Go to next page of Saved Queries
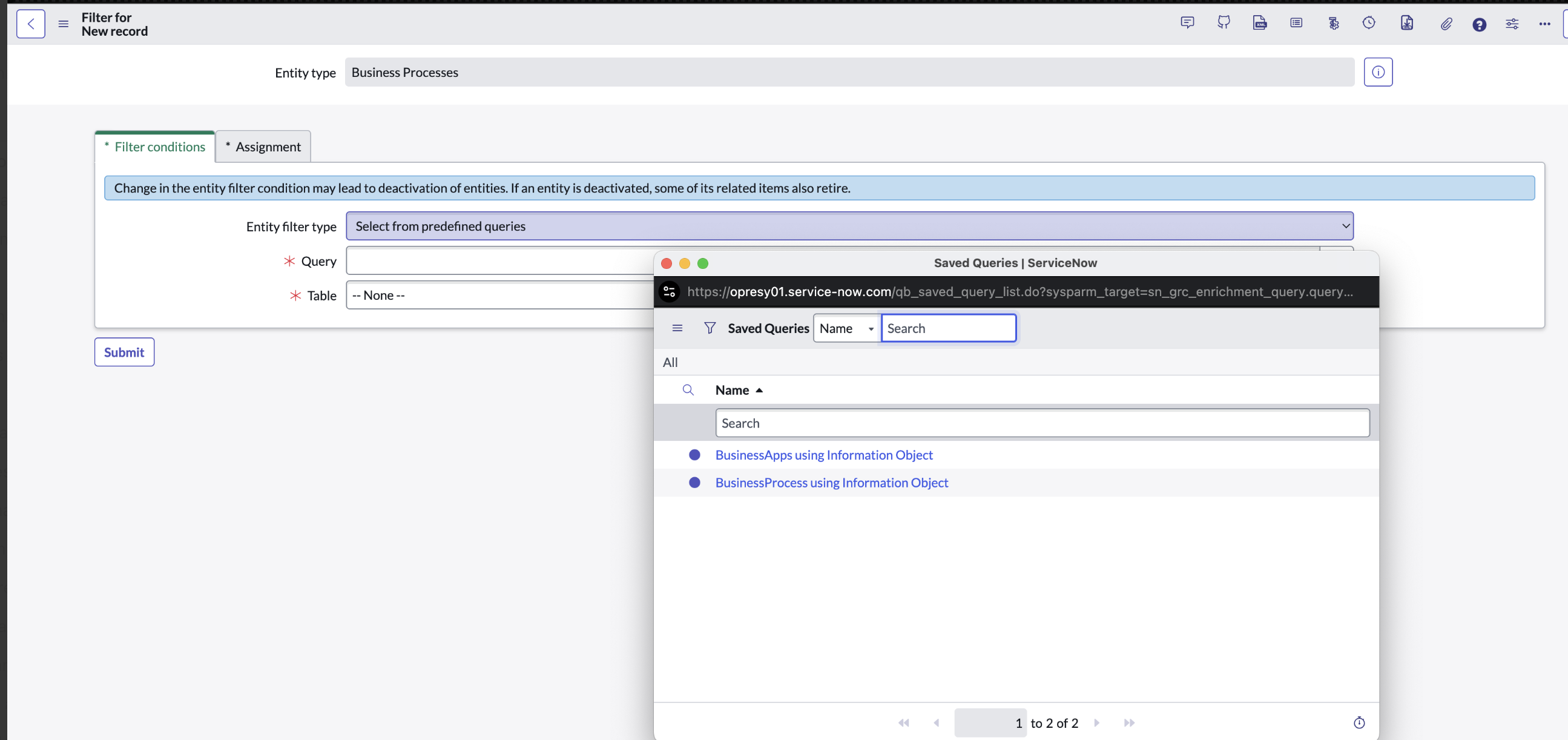Screen dimensions: 1568x740 (x=1097, y=723)
